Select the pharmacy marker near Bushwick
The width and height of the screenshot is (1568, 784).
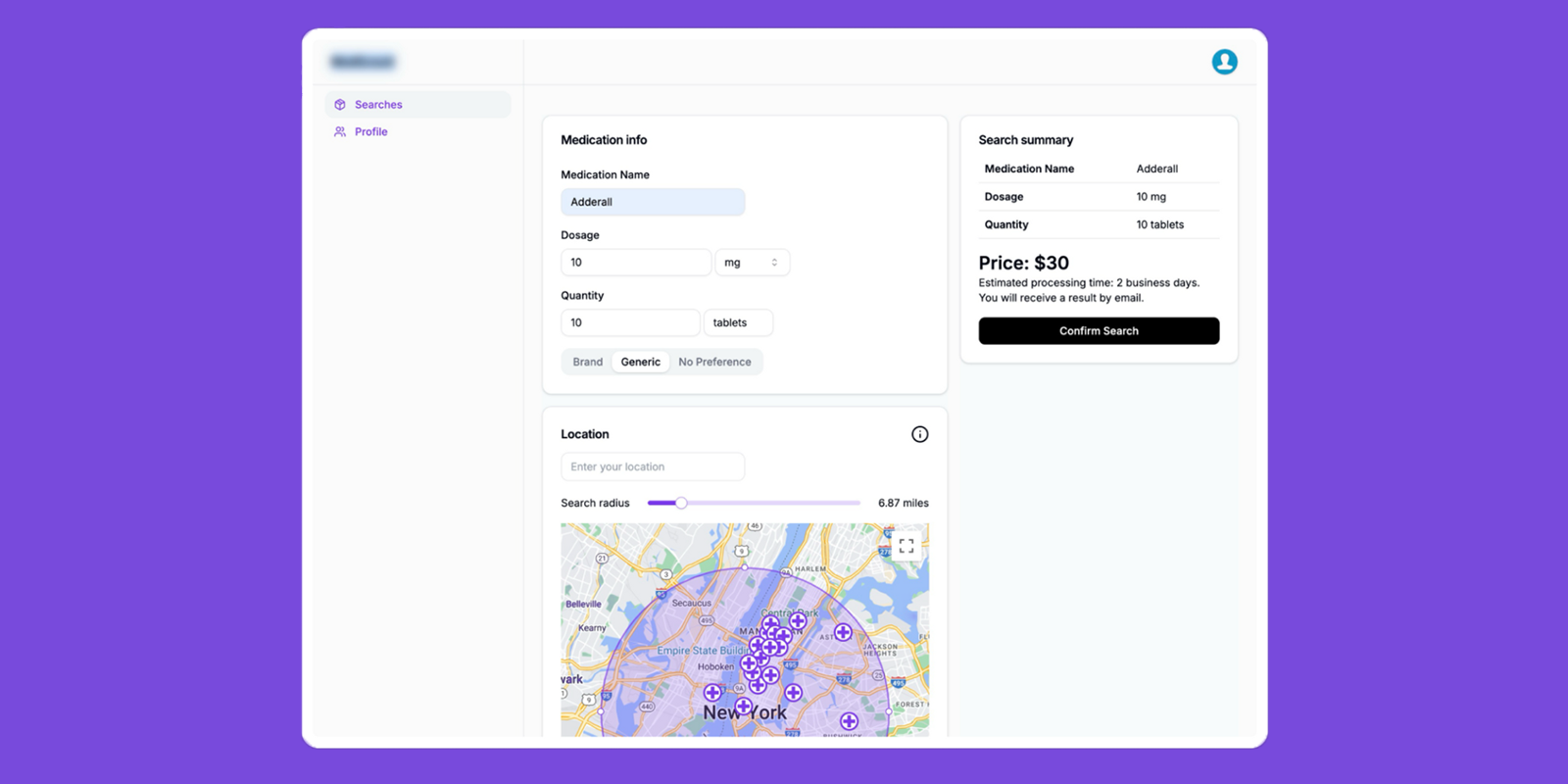pyautogui.click(x=849, y=721)
